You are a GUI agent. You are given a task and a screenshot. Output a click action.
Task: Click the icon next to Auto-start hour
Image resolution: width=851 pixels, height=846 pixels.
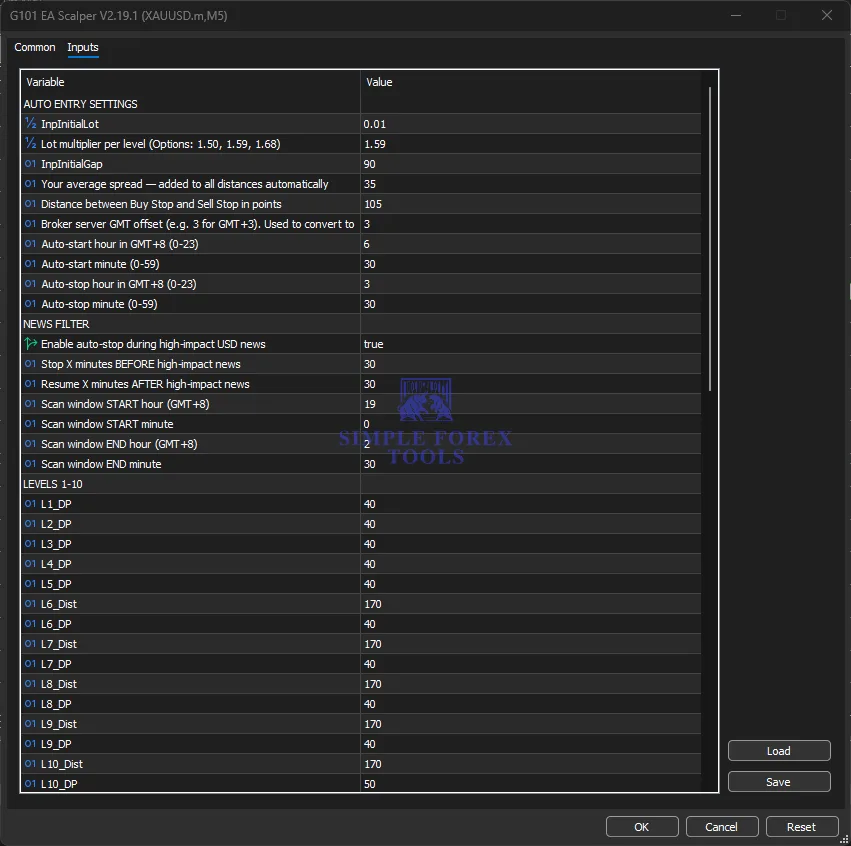(30, 244)
